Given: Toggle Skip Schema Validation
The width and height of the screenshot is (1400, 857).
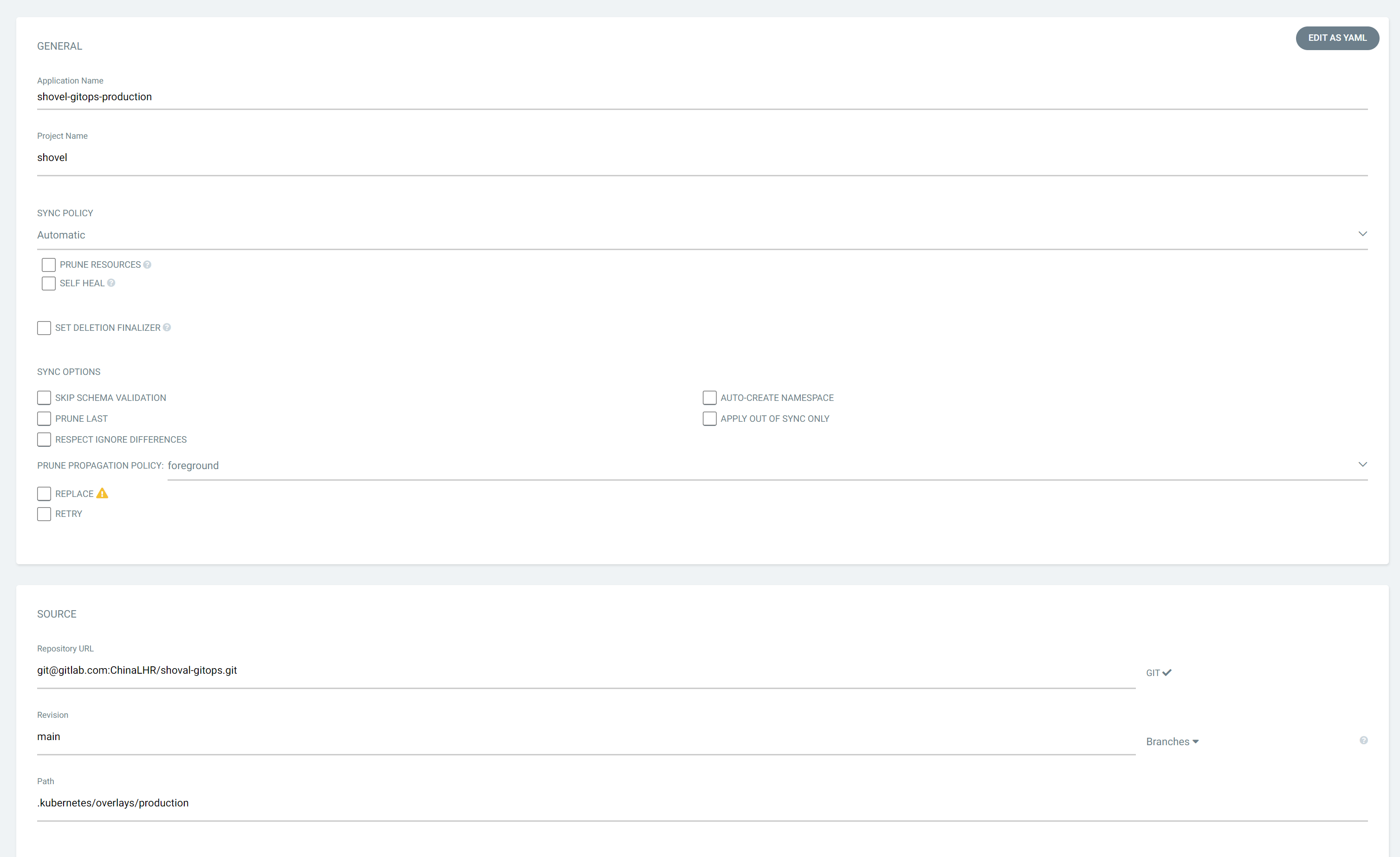Looking at the screenshot, I should click(x=44, y=398).
